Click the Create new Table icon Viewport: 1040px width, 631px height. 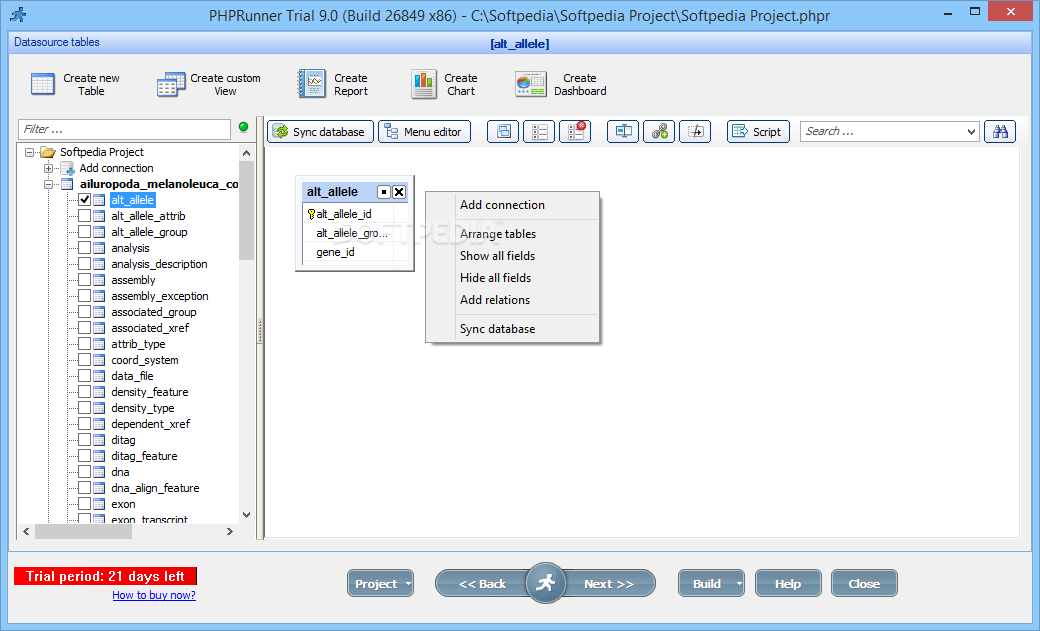pyautogui.click(x=43, y=84)
